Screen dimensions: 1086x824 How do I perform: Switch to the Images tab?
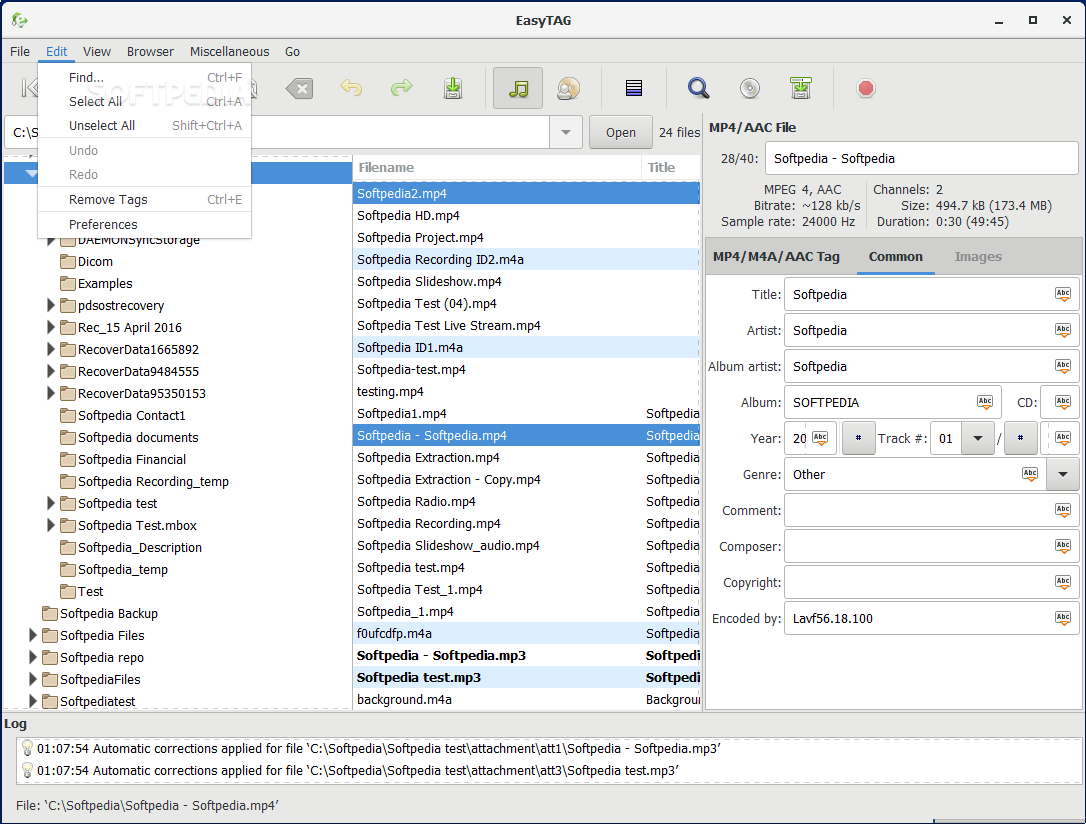point(978,257)
